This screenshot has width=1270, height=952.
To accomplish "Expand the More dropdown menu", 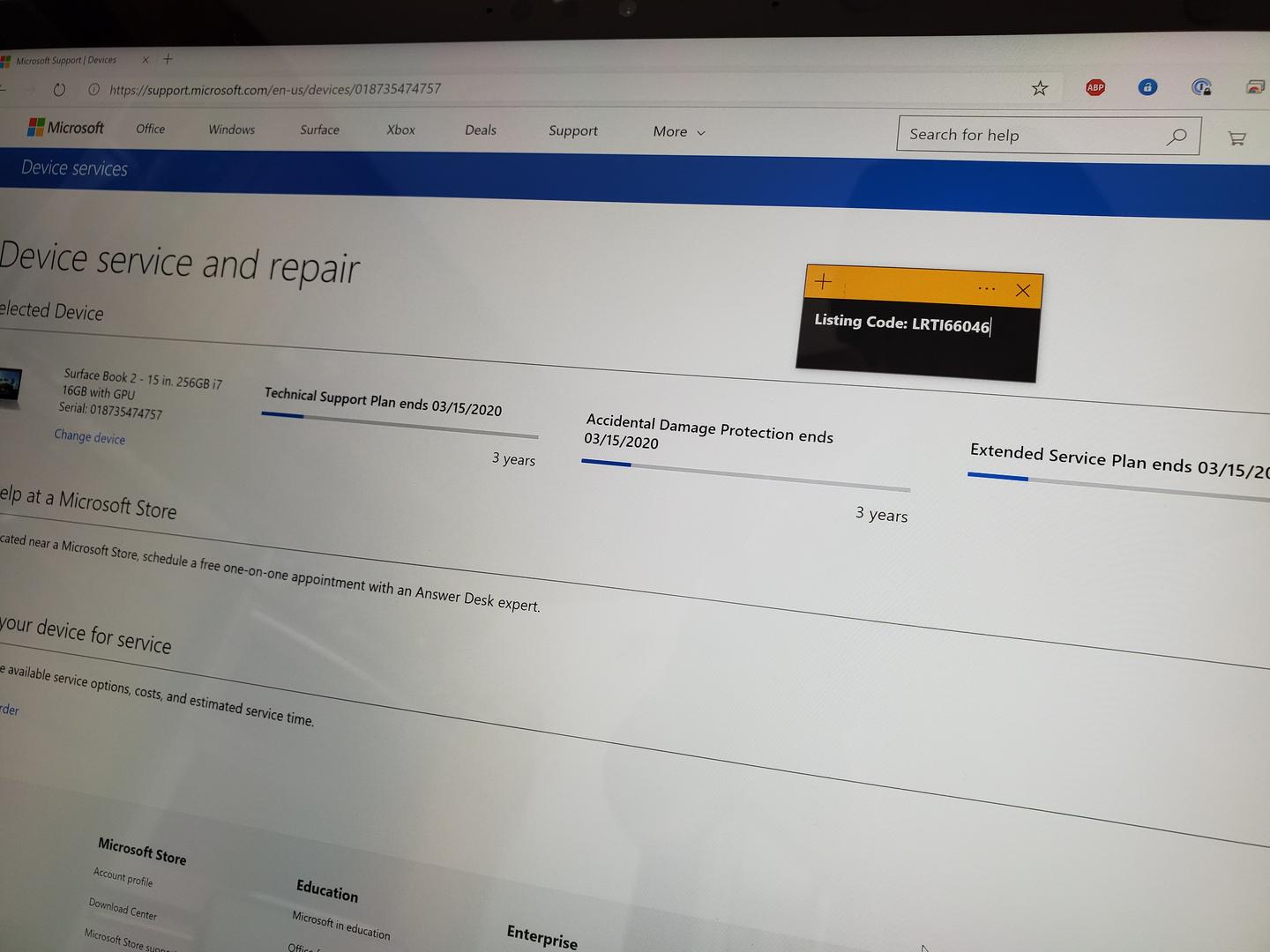I will 679,132.
